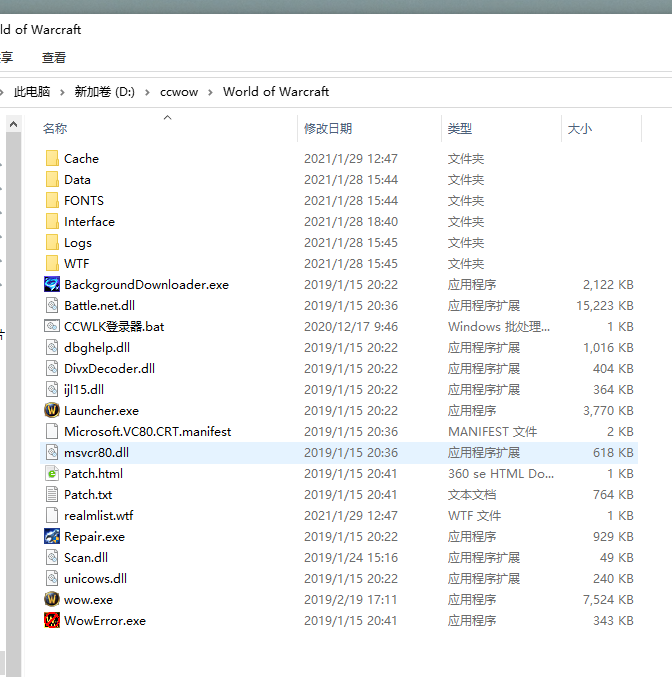Click the BackgroundDownloader.exe icon
The width and height of the screenshot is (672, 677).
[52, 285]
